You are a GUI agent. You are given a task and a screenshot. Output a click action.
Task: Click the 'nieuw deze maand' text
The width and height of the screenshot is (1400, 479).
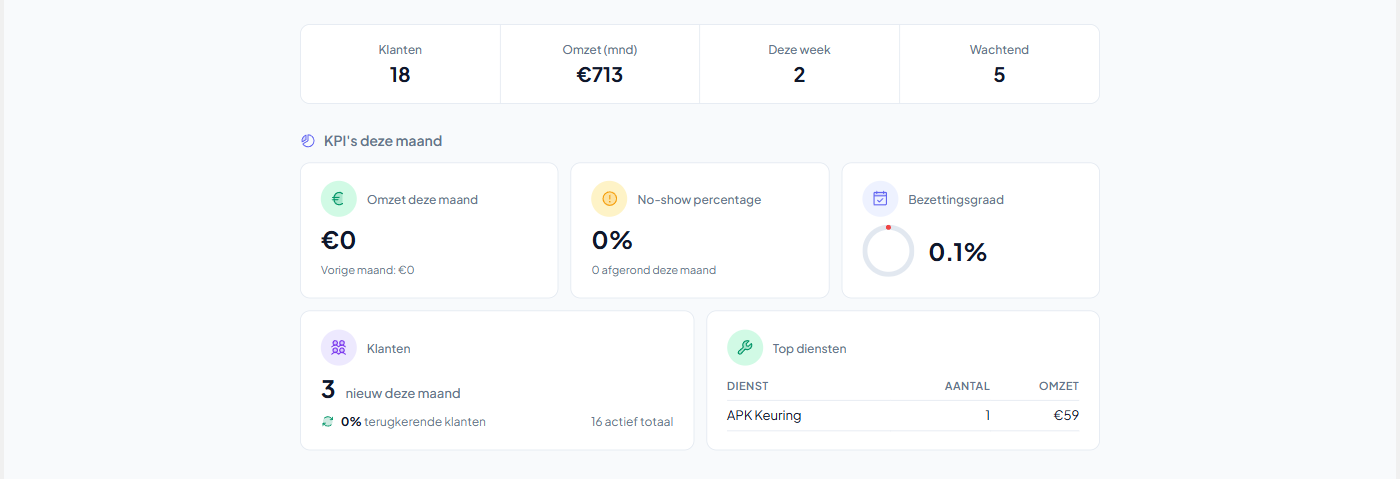403,394
